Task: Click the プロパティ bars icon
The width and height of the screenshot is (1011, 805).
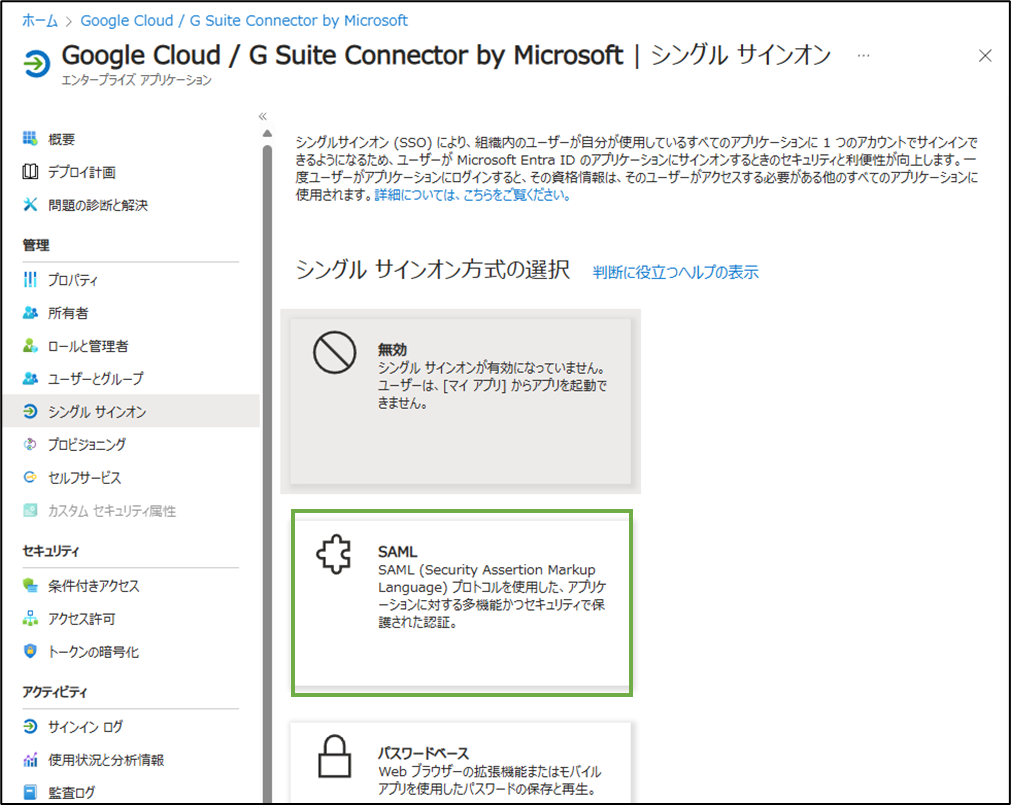Action: pos(30,279)
